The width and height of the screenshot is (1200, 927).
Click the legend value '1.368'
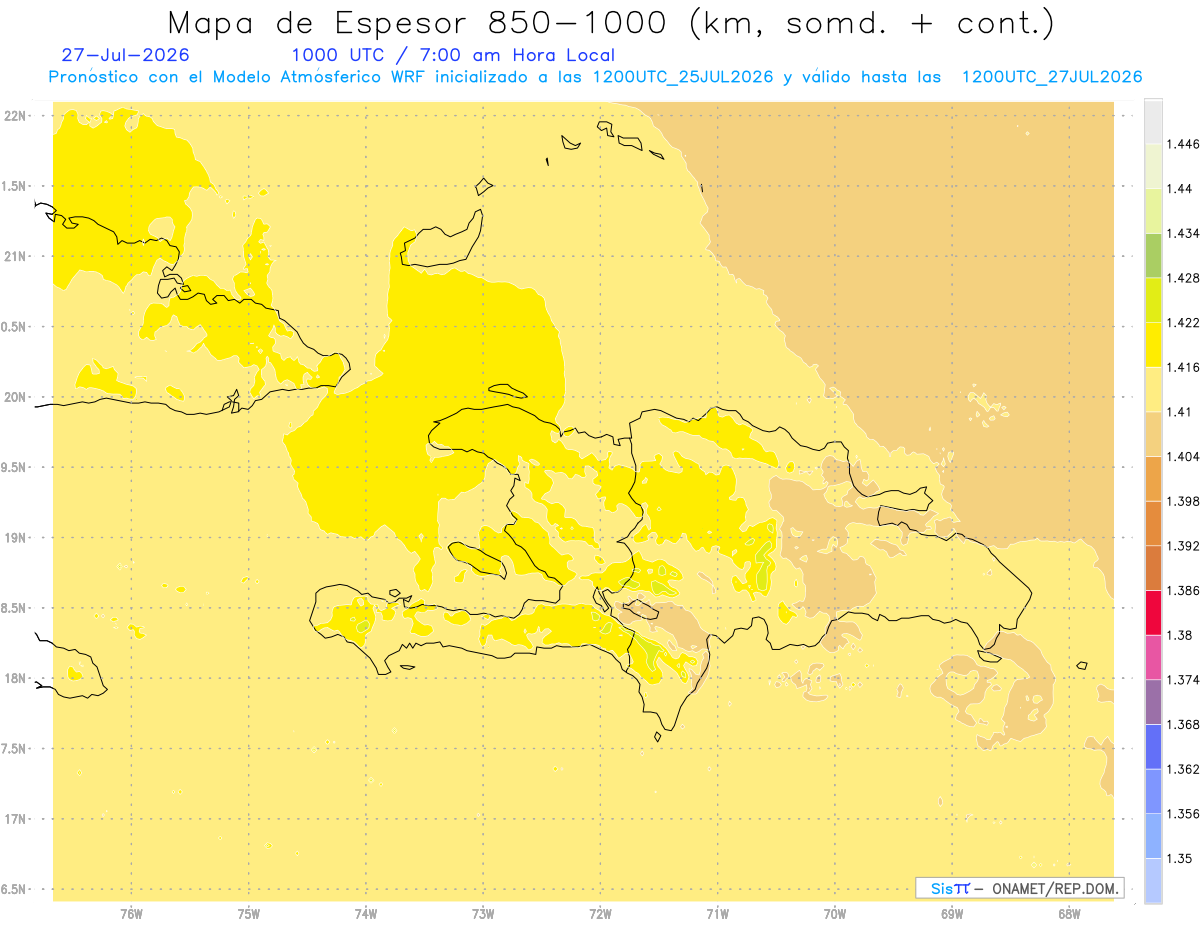point(1184,724)
